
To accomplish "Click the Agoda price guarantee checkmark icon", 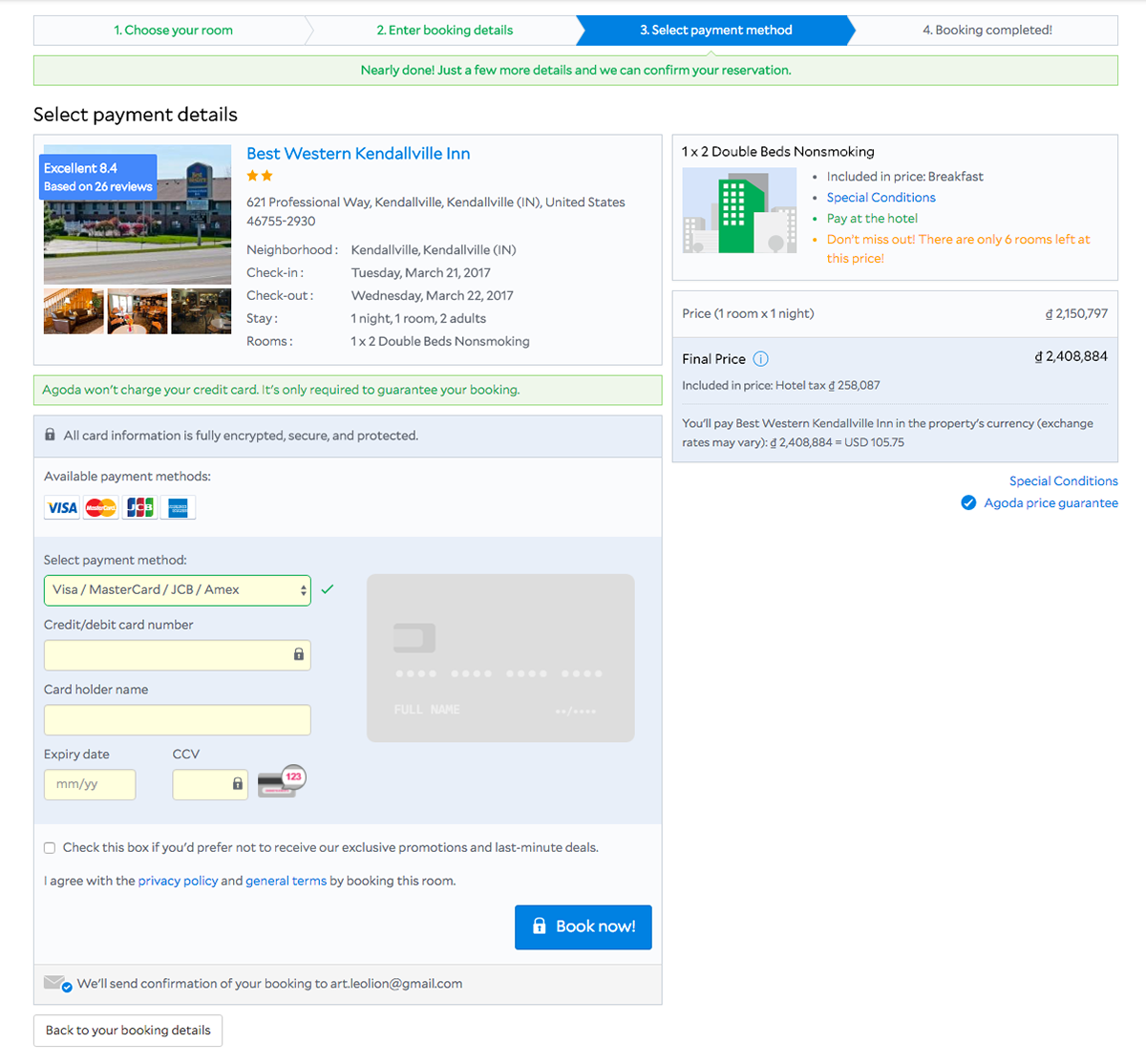I will [x=968, y=503].
